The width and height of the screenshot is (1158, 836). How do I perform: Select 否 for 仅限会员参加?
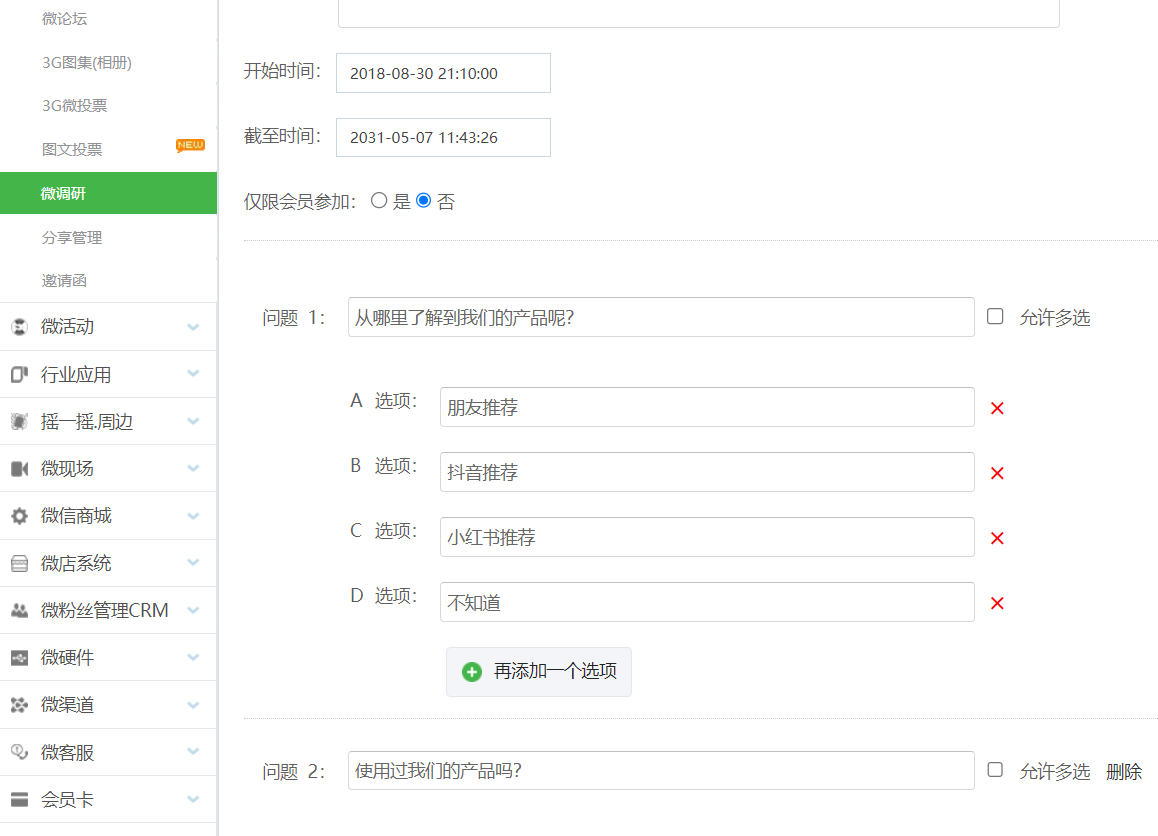click(424, 200)
